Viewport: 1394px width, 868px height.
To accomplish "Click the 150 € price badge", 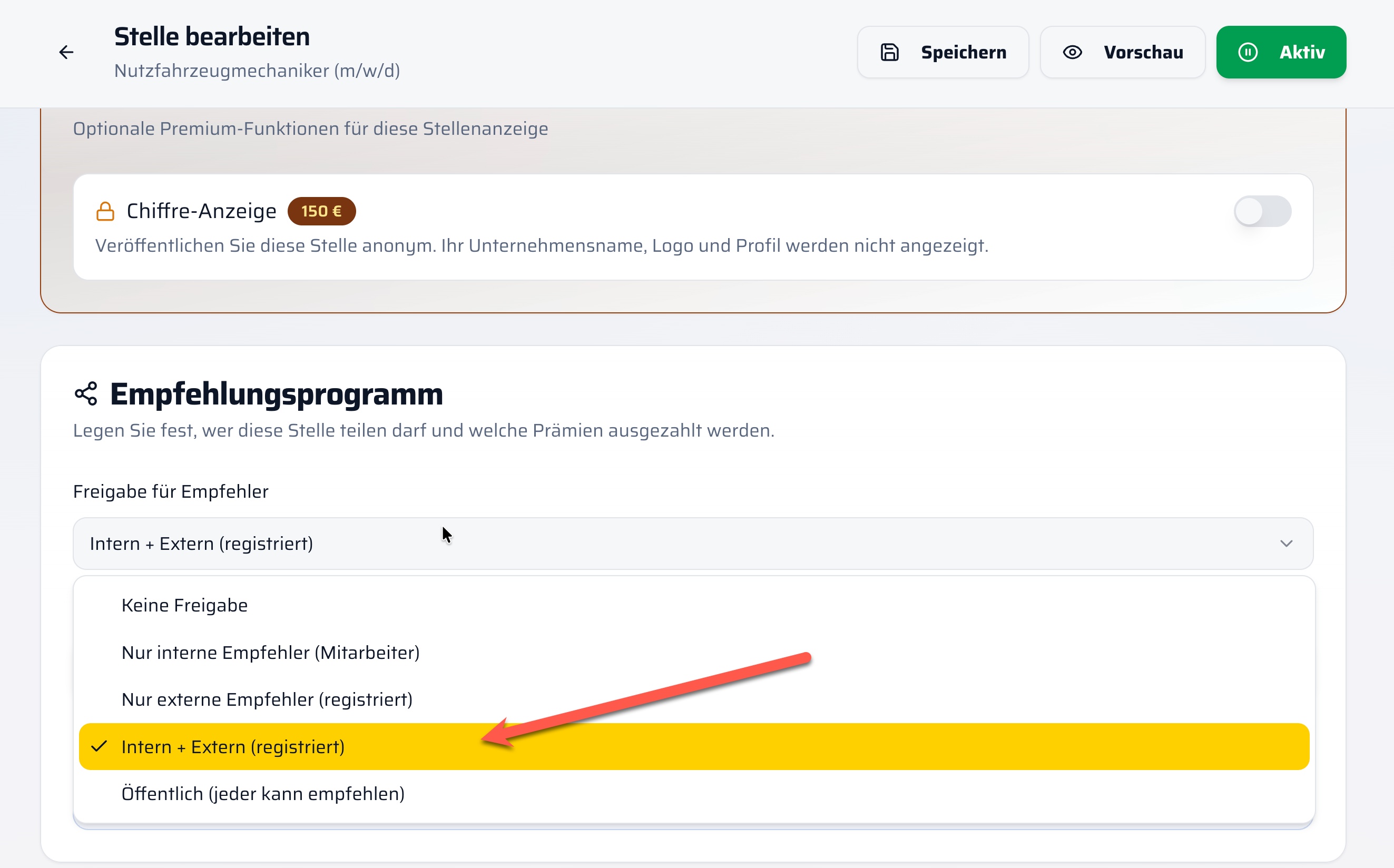I will coord(321,211).
